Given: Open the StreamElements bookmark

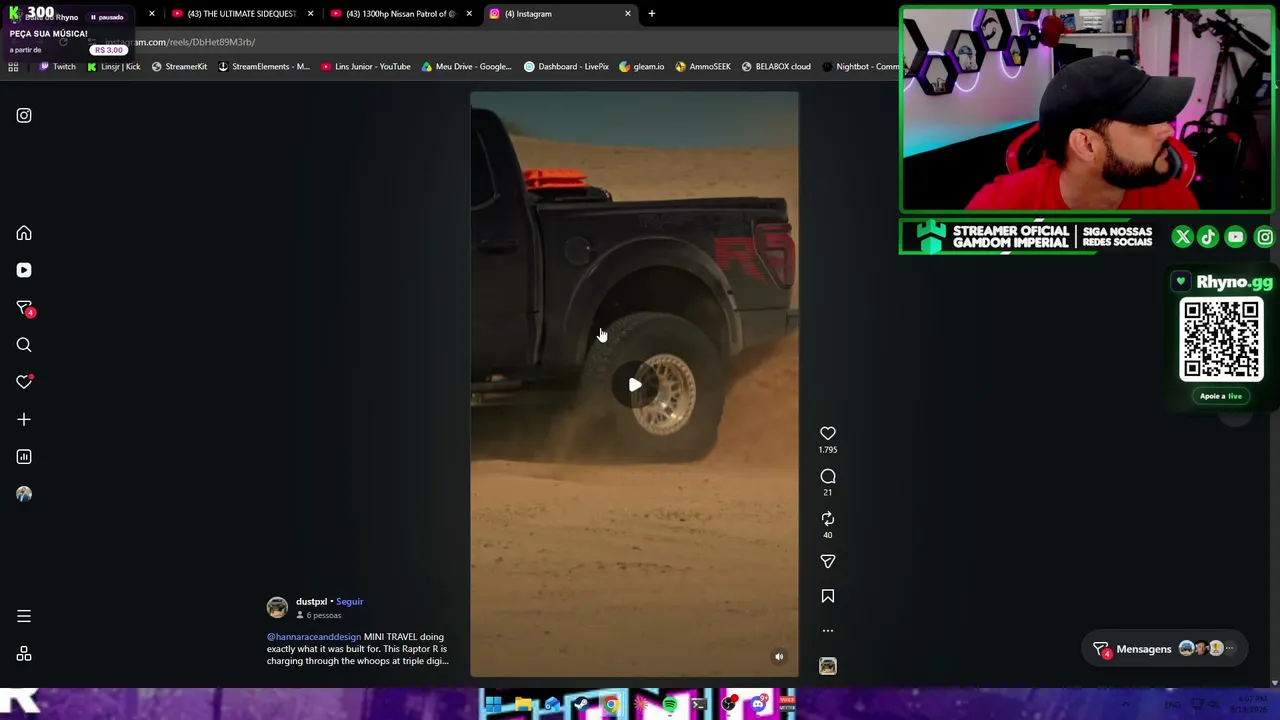Looking at the screenshot, I should 264,67.
